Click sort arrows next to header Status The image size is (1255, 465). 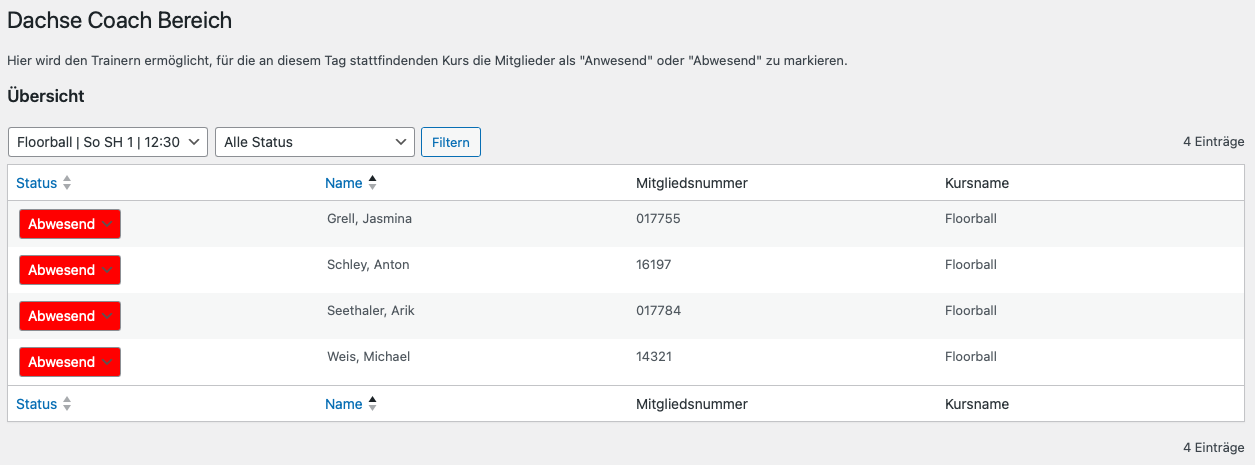(x=67, y=183)
